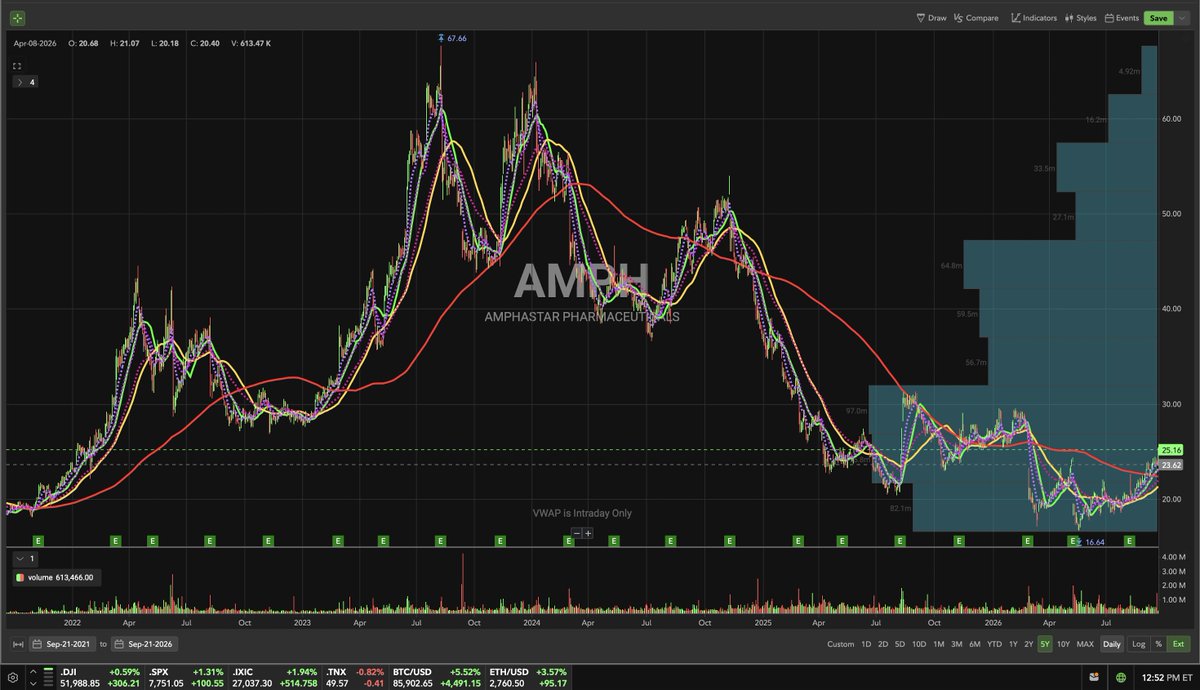Click the chart zoom out minus button
Viewport: 1200px width, 690px height.
click(x=576, y=533)
